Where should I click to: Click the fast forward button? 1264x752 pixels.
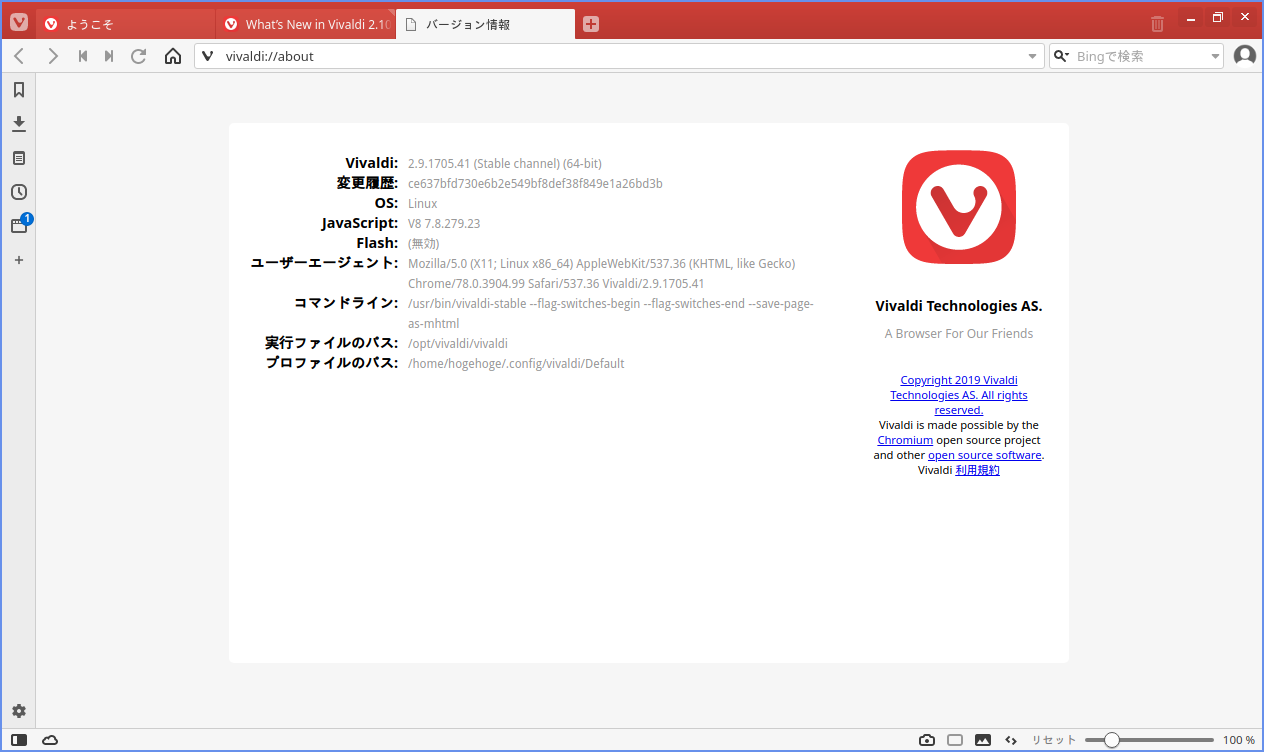[x=109, y=56]
